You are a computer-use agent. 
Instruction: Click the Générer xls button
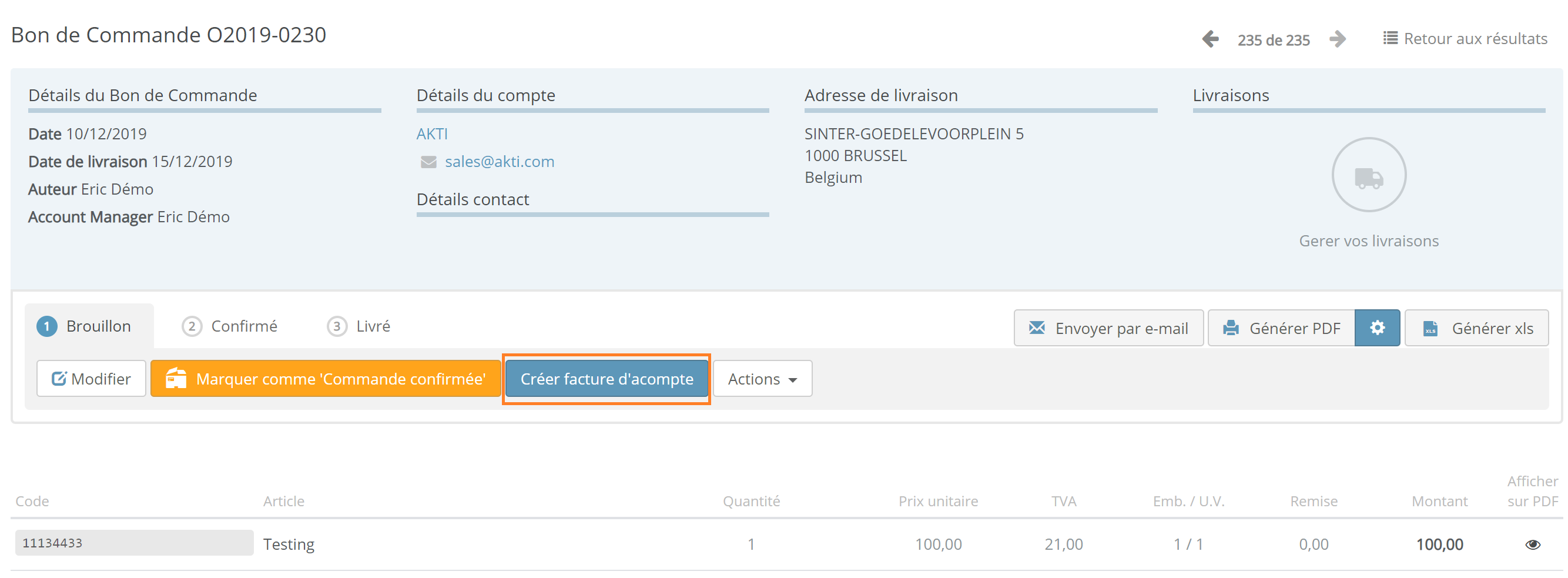click(1477, 328)
